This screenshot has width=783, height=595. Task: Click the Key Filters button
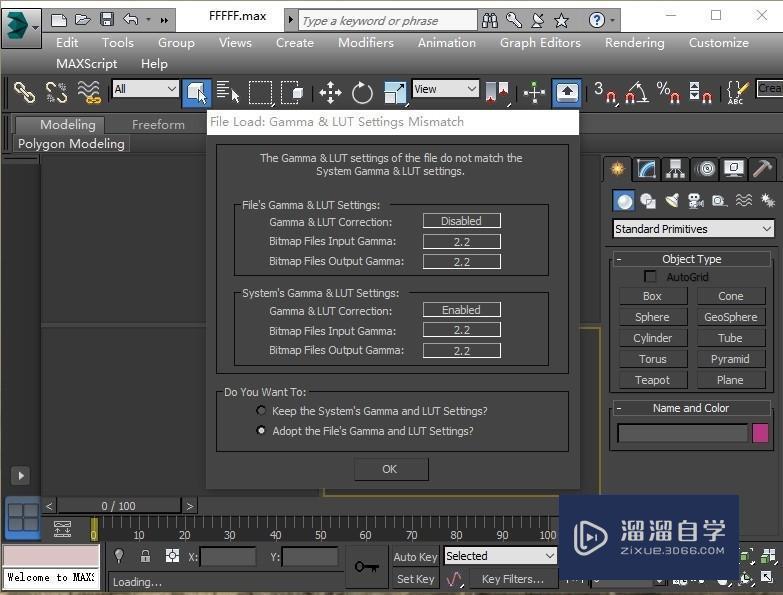[x=513, y=579]
